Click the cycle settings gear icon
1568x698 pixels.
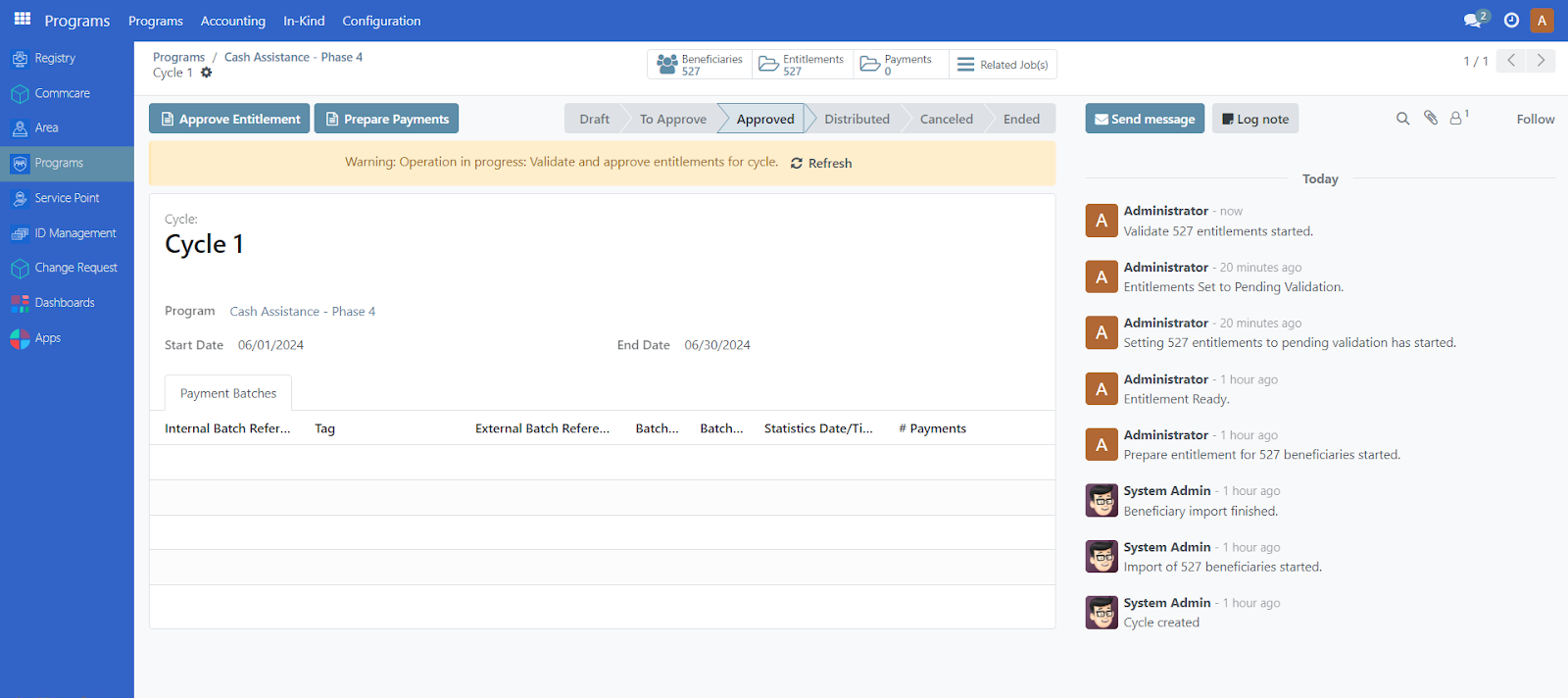206,73
